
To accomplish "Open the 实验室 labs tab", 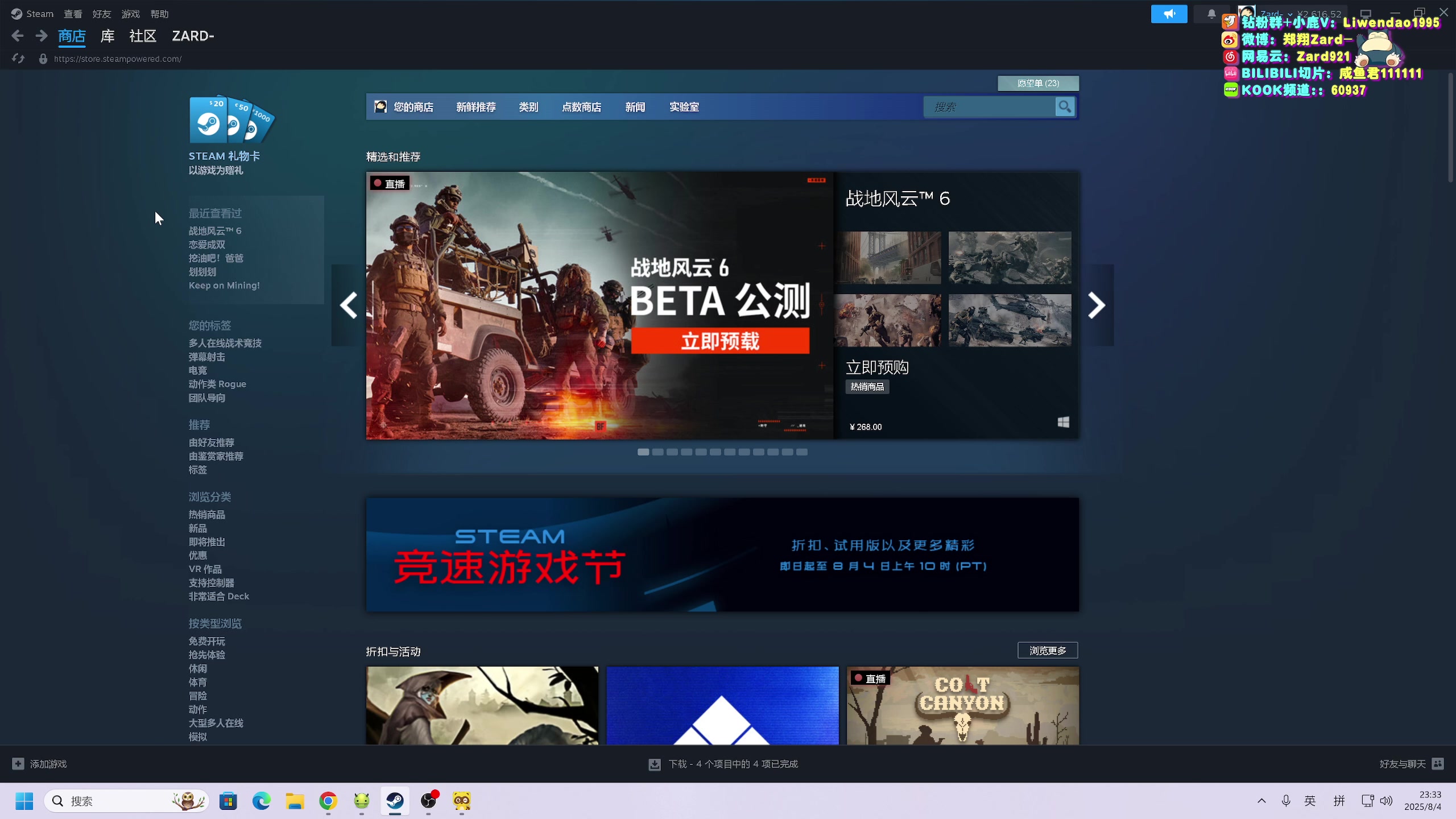I will point(684,107).
